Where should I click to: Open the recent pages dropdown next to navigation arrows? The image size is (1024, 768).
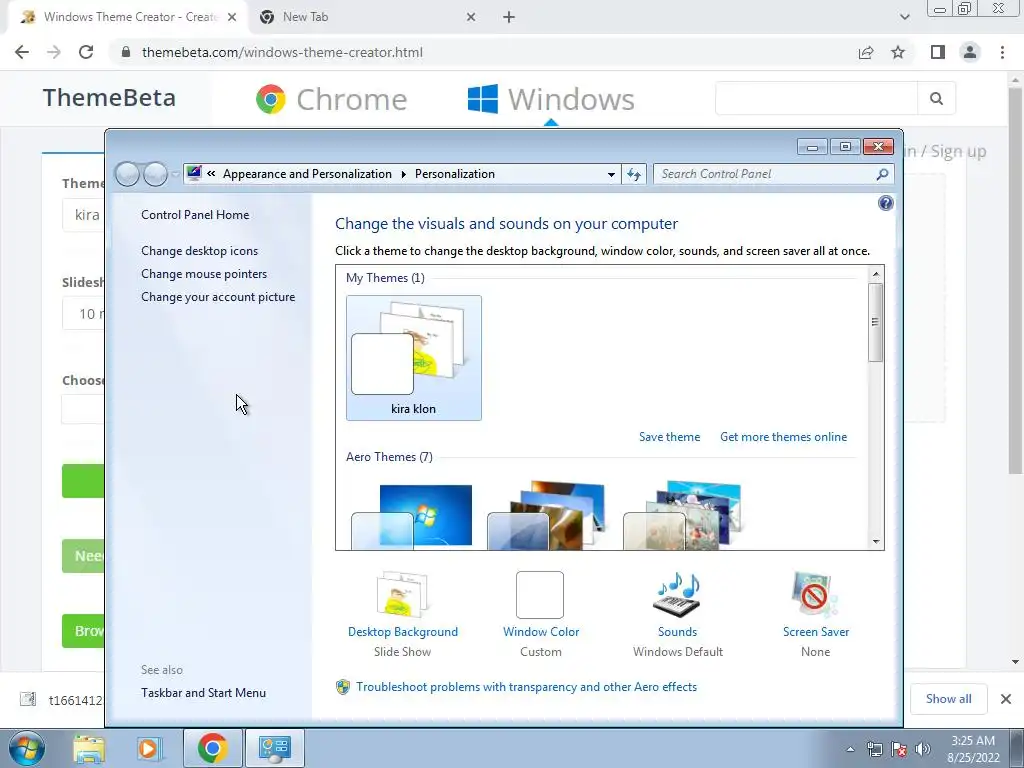tap(175, 174)
